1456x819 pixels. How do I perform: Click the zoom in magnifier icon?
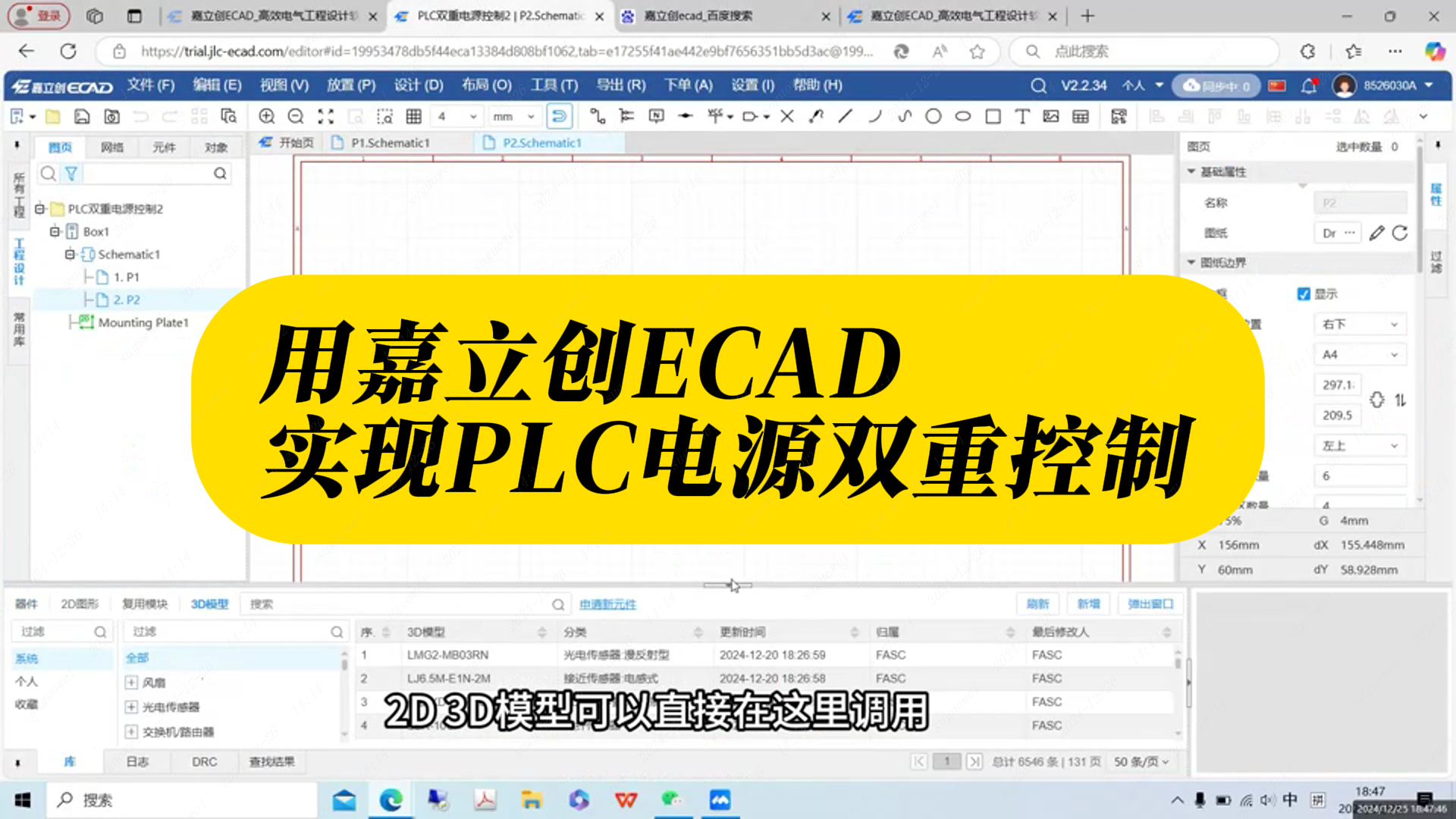[266, 116]
